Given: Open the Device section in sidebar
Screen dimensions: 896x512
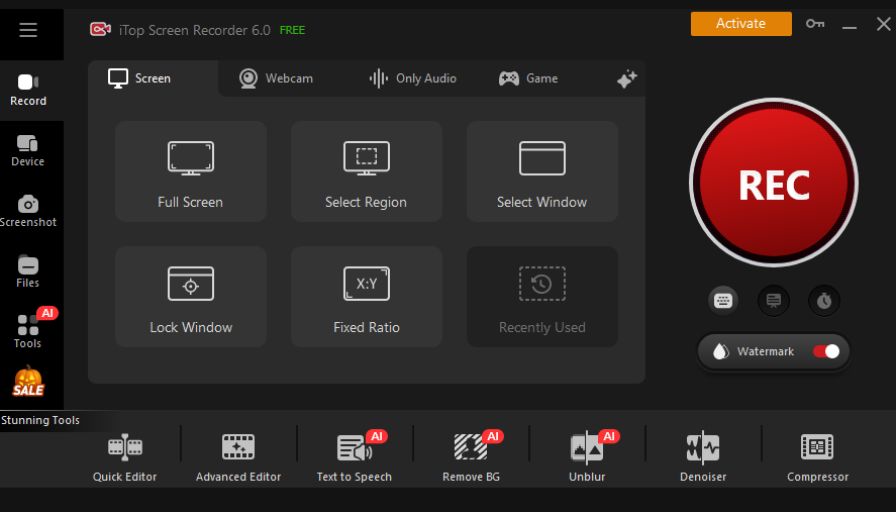Looking at the screenshot, I should pos(27,151).
